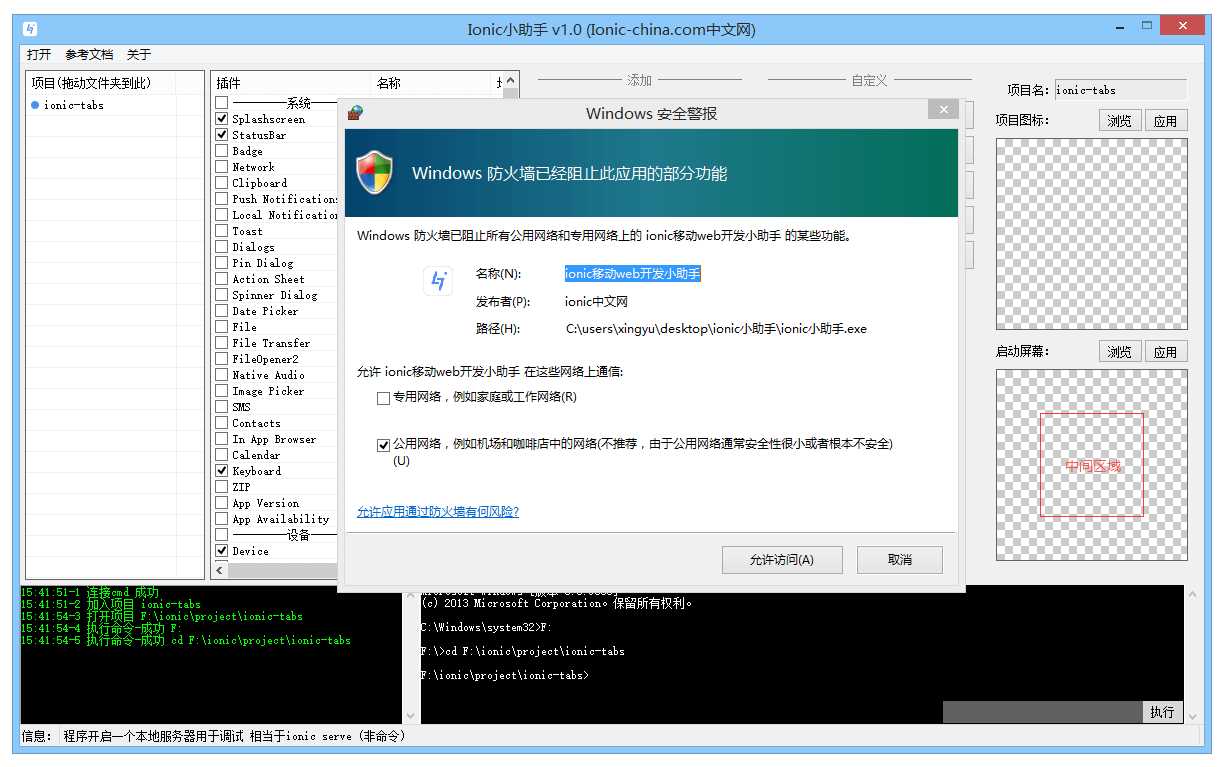Click plugin list scroll left arrow
The image size is (1229, 767).
point(220,571)
